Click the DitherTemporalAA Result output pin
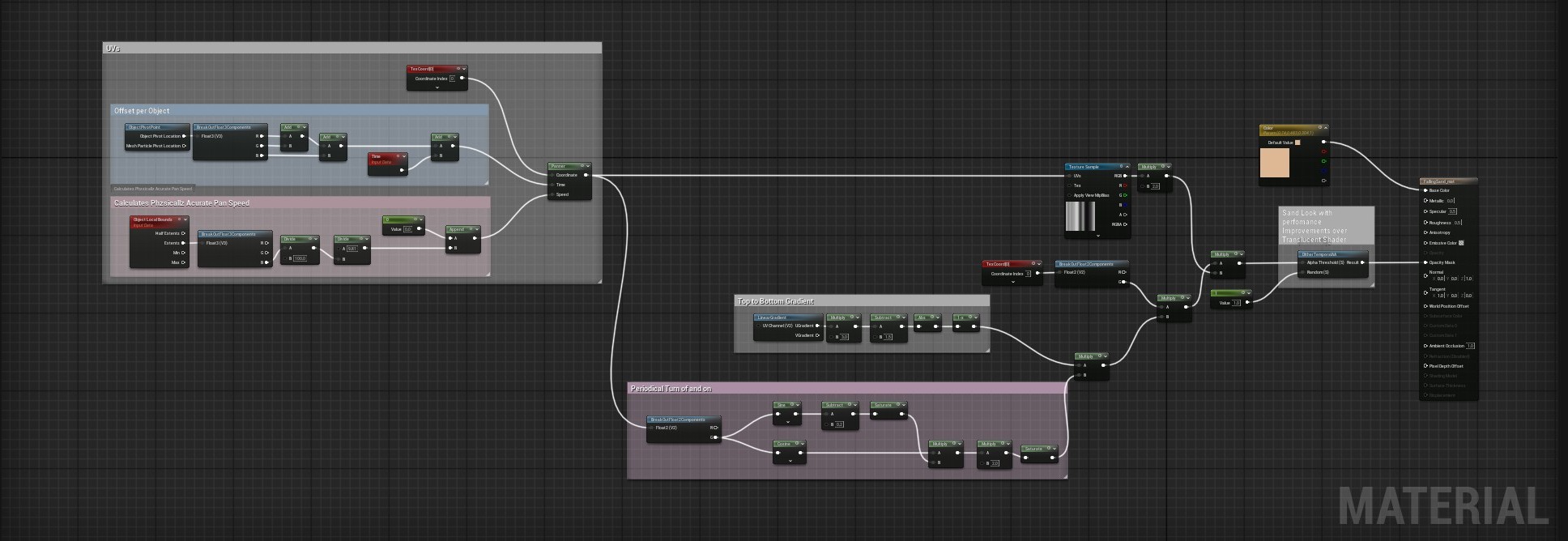This screenshot has width=1568, height=541. tap(1363, 262)
